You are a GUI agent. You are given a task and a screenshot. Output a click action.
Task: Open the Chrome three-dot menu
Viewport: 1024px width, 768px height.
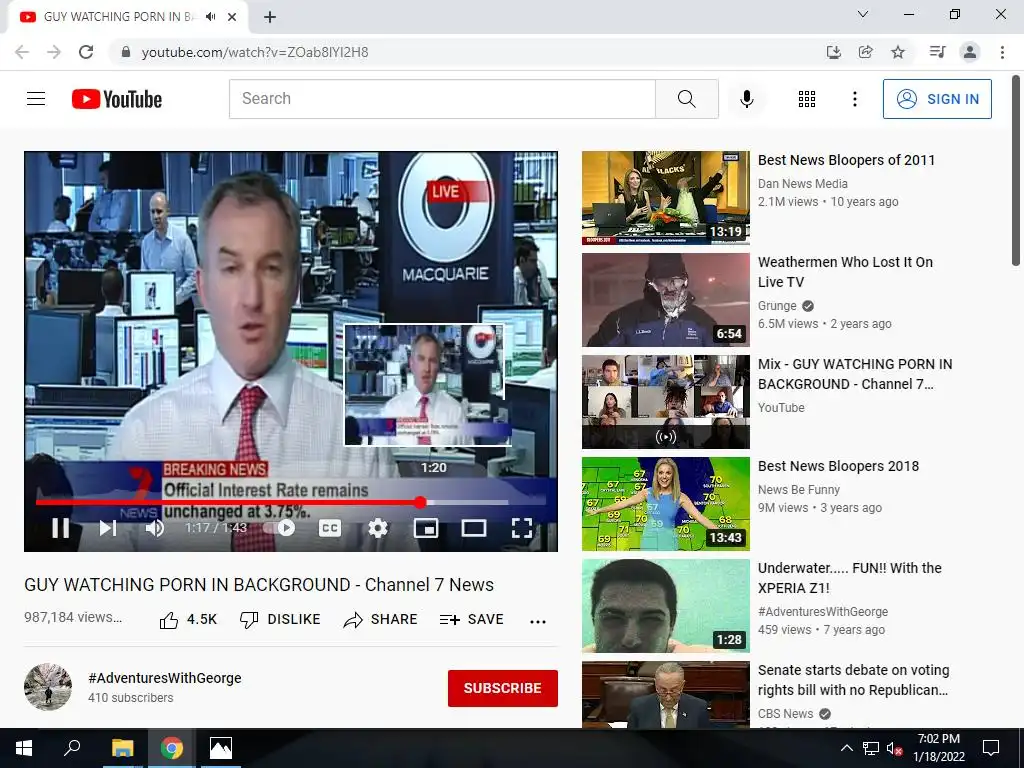1002,52
